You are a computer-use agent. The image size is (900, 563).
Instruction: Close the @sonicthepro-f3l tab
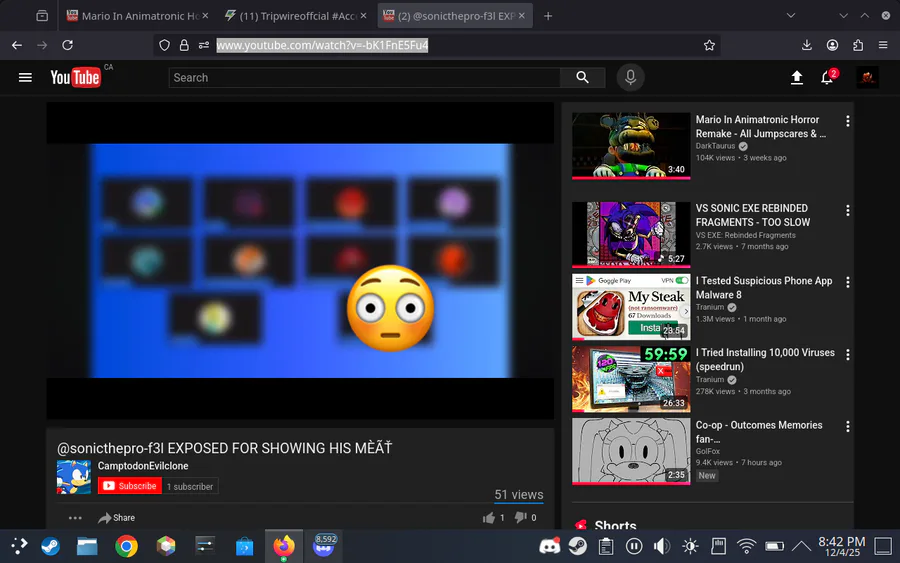(522, 15)
